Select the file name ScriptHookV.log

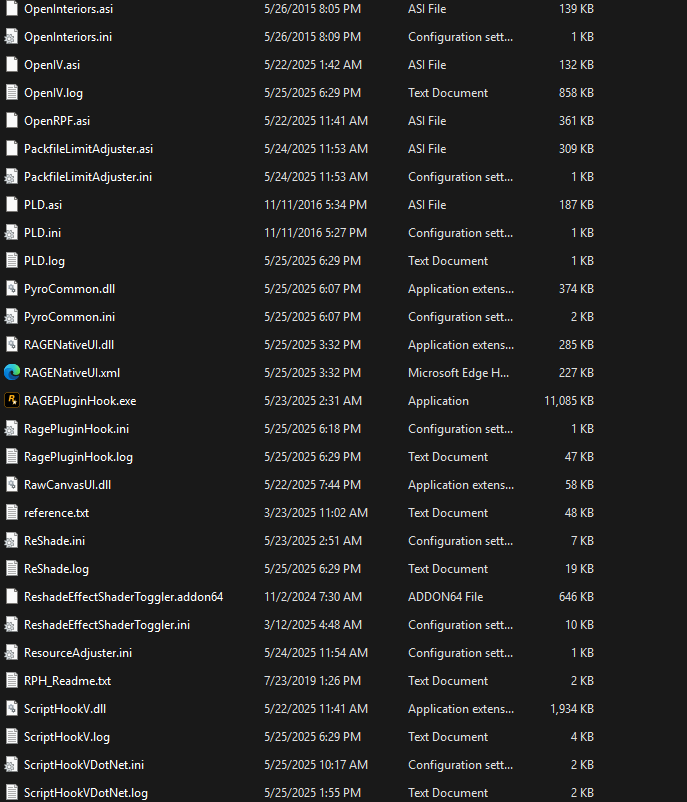(67, 737)
